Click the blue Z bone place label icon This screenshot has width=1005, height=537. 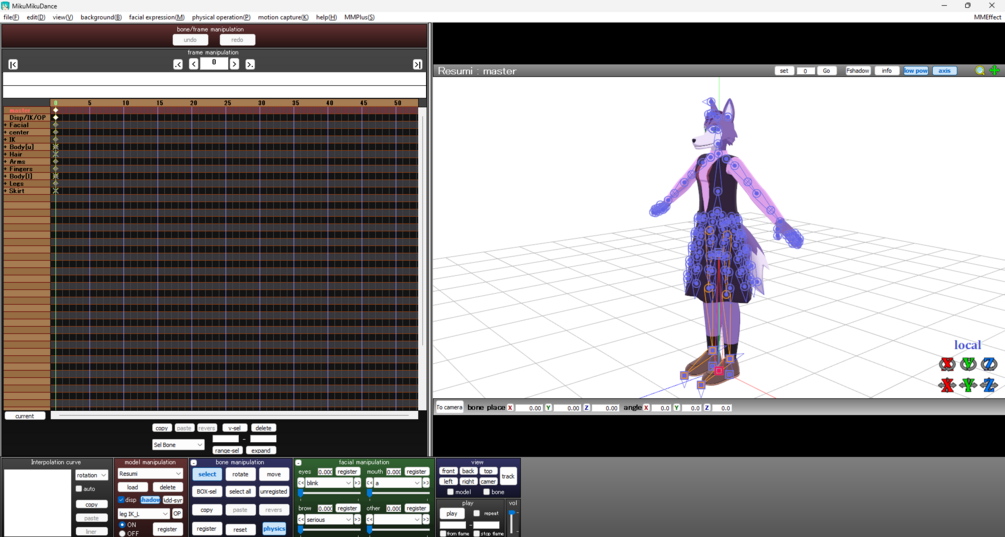click(x=586, y=408)
